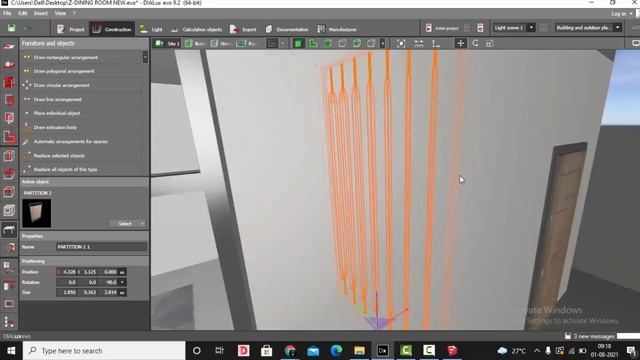Click the Entire project calculation button
Screen dimensions: 640x360
click(x=442, y=28)
